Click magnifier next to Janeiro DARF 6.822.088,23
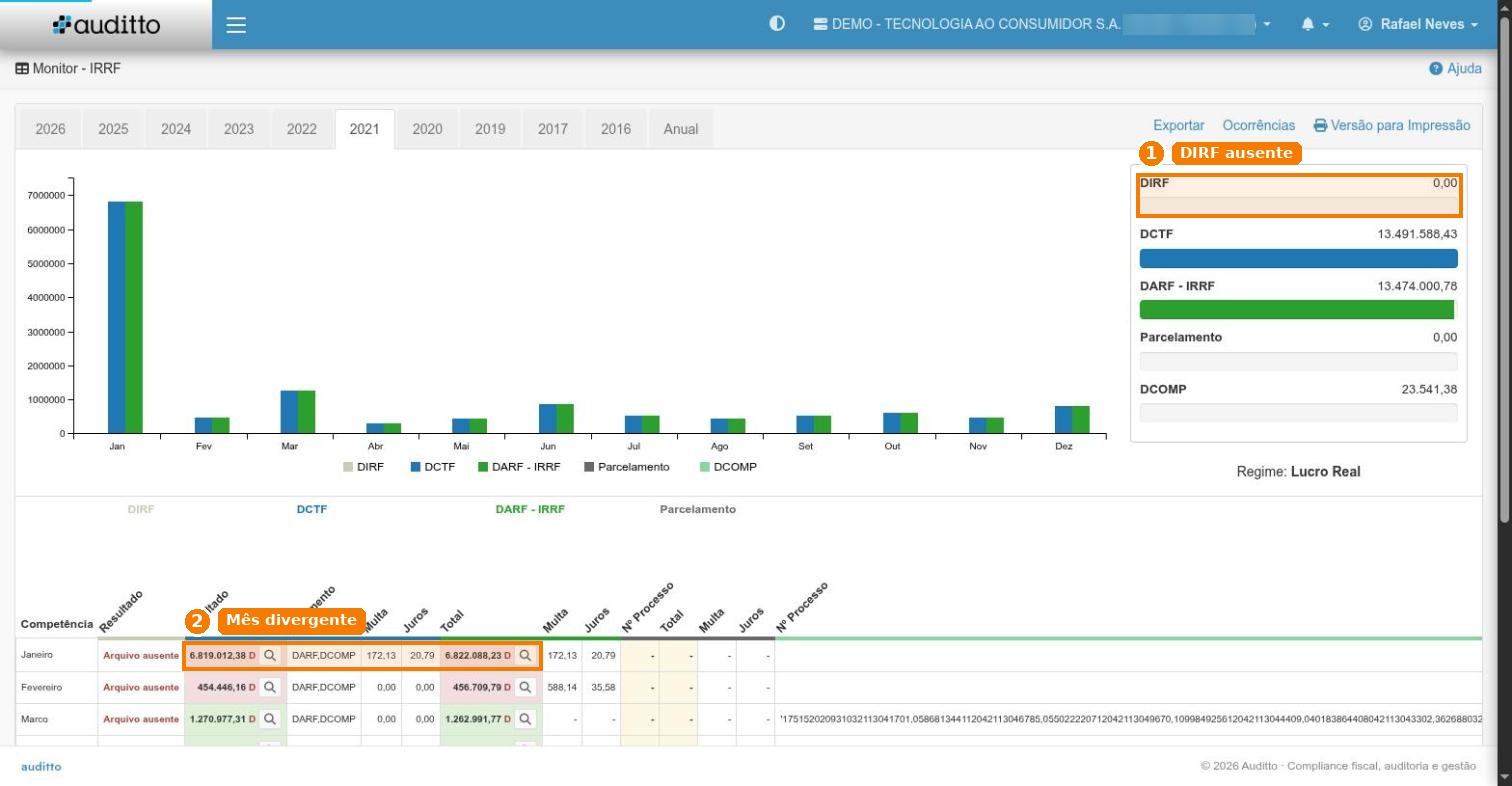1512x786 pixels. coord(525,656)
